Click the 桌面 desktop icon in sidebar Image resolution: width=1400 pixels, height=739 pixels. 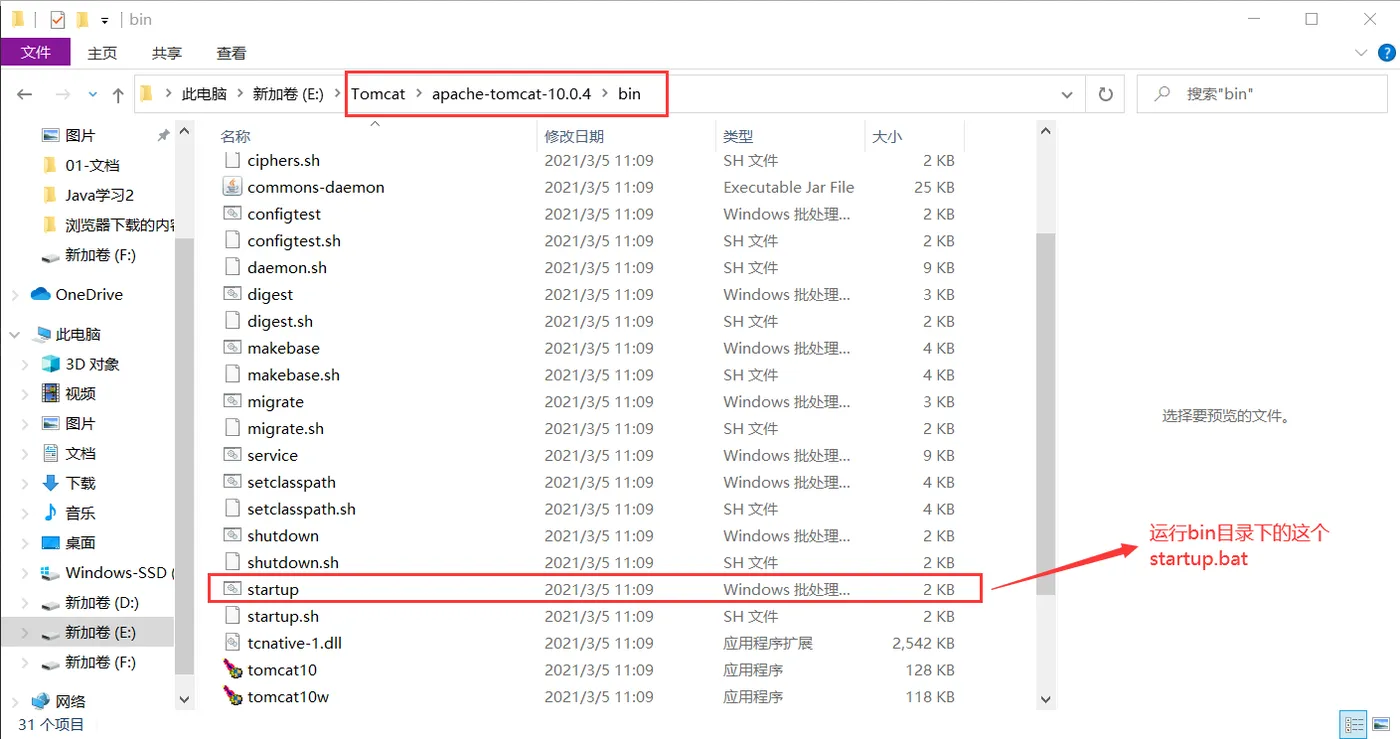tap(50, 542)
